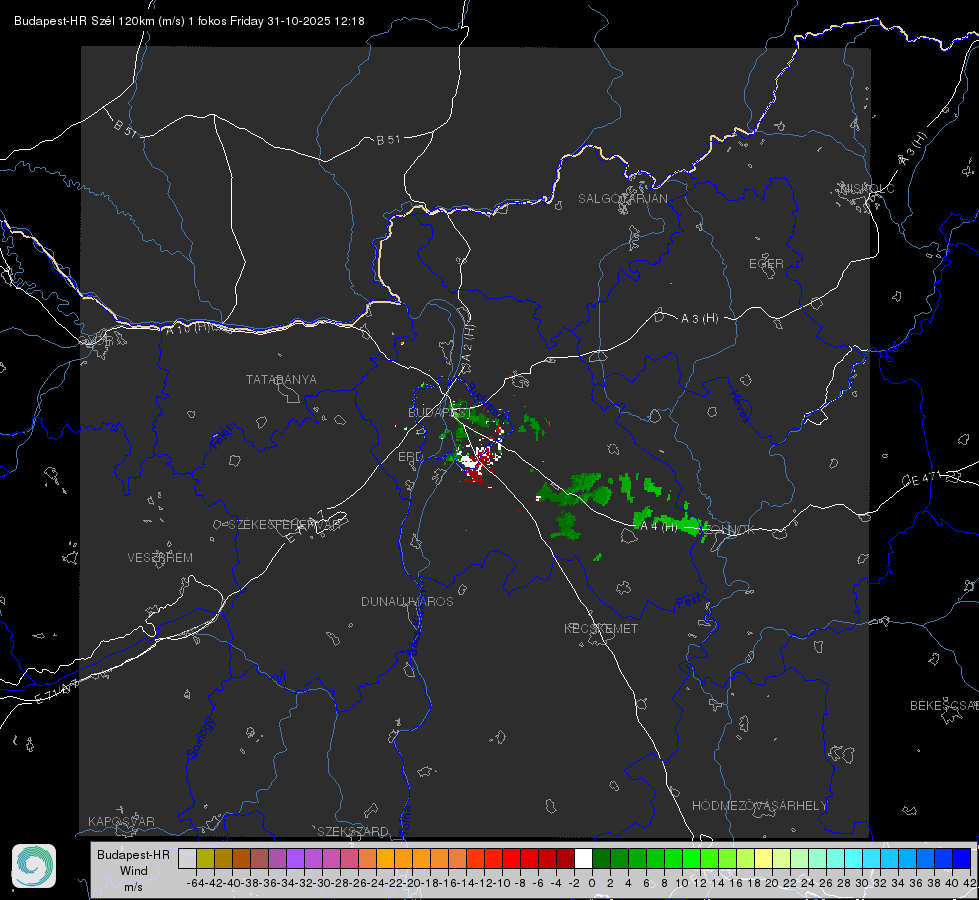Viewport: 979px width, 900px height.
Task: Select the blue Pest county label
Action: click(x=687, y=601)
